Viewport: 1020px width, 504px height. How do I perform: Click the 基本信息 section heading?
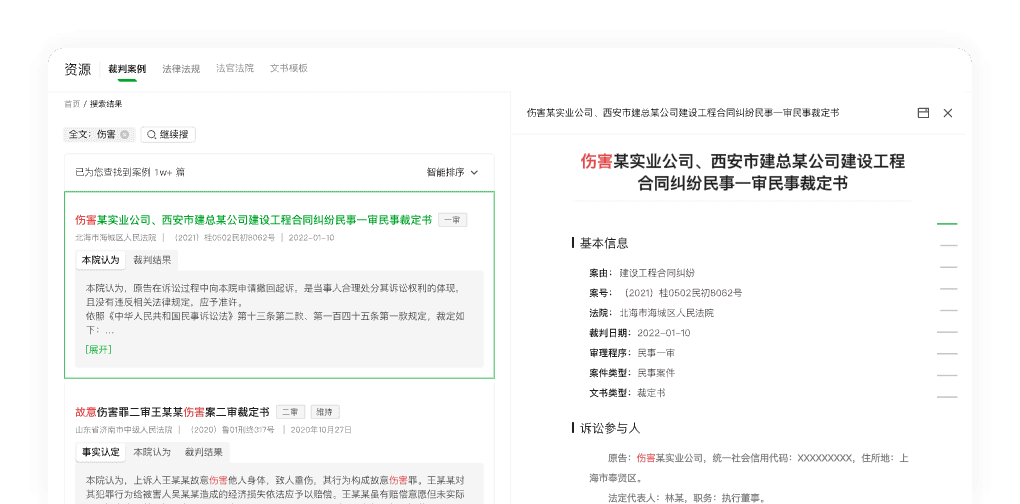604,243
